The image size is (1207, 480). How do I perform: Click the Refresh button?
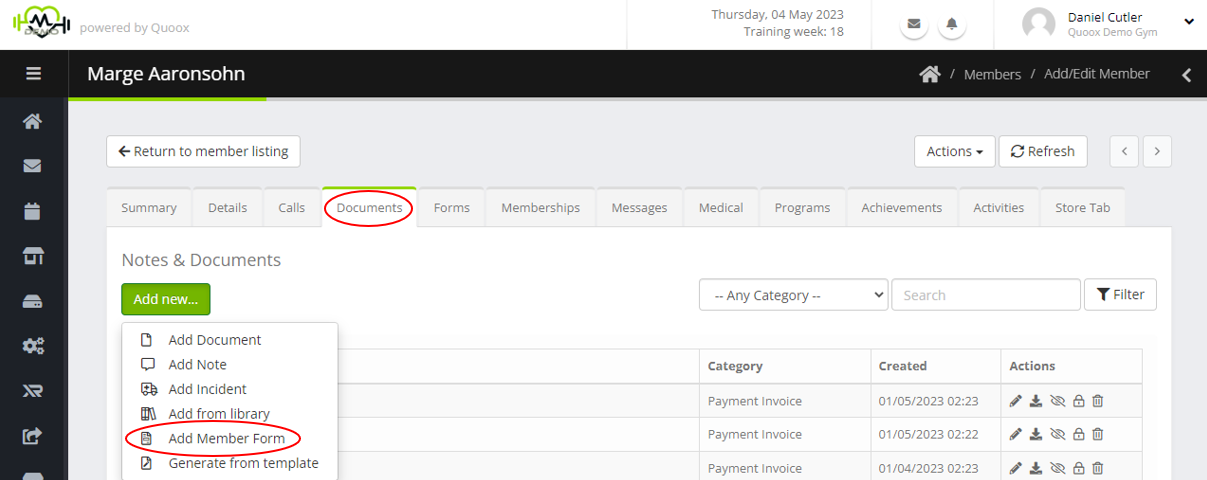[1043, 151]
